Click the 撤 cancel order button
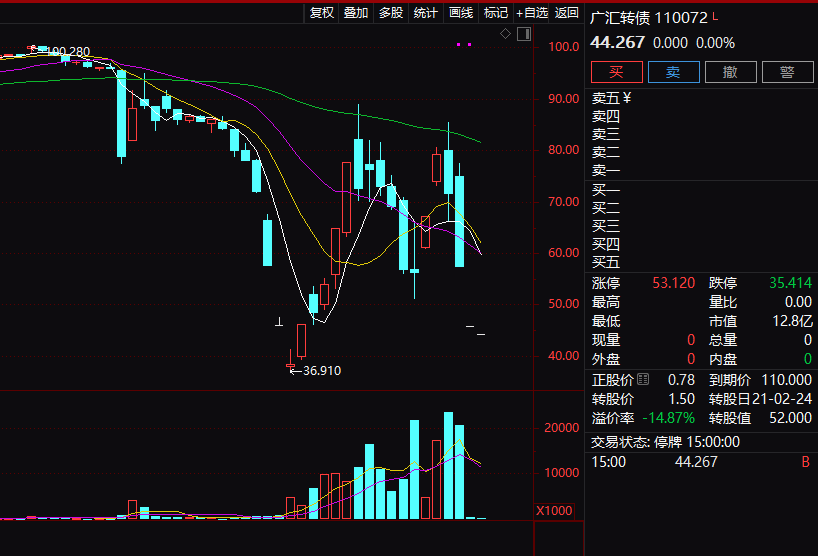 (730, 72)
